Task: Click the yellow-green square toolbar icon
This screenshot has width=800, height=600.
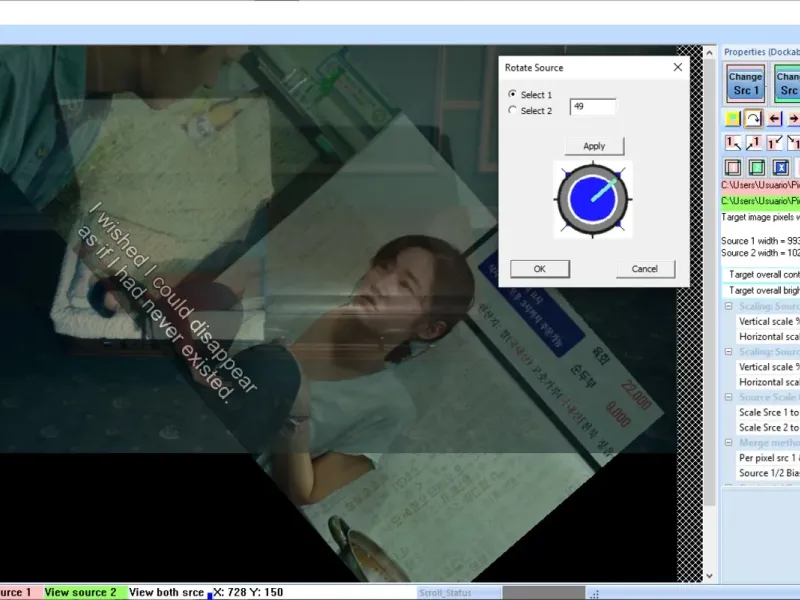Action: tap(732, 118)
